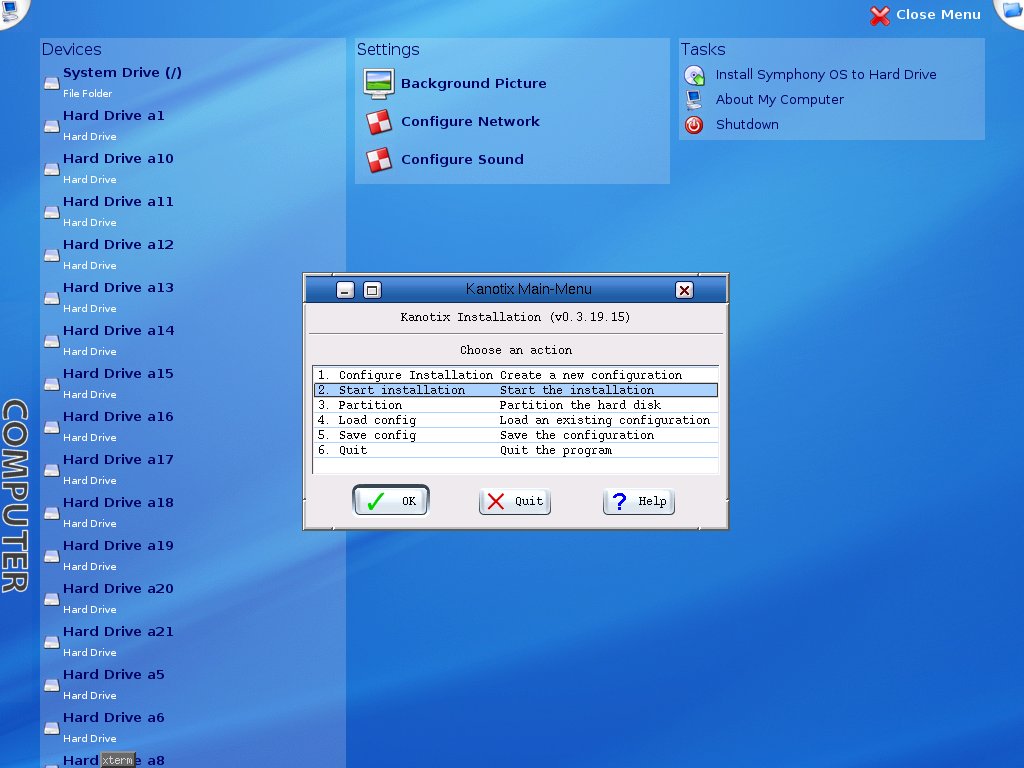
Task: Click the drive icon beside Hard Drive a20
Action: [52, 600]
